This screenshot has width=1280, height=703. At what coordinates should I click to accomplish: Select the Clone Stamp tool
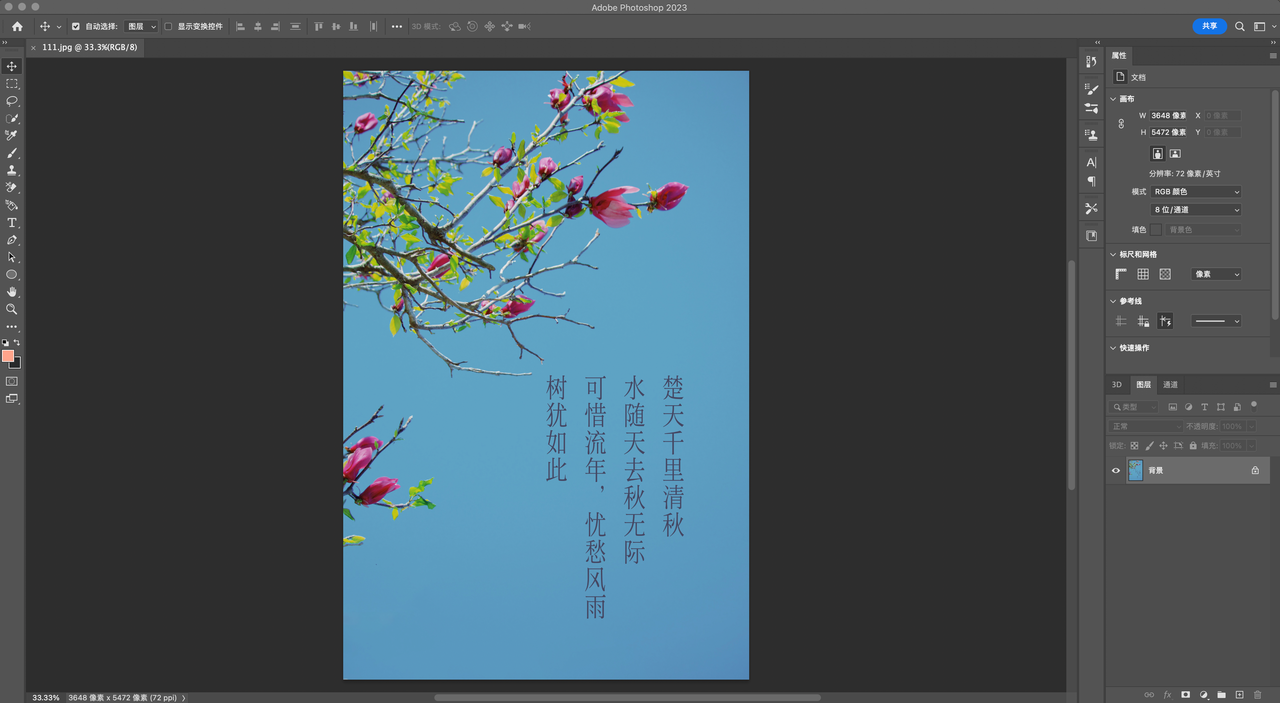pos(12,170)
